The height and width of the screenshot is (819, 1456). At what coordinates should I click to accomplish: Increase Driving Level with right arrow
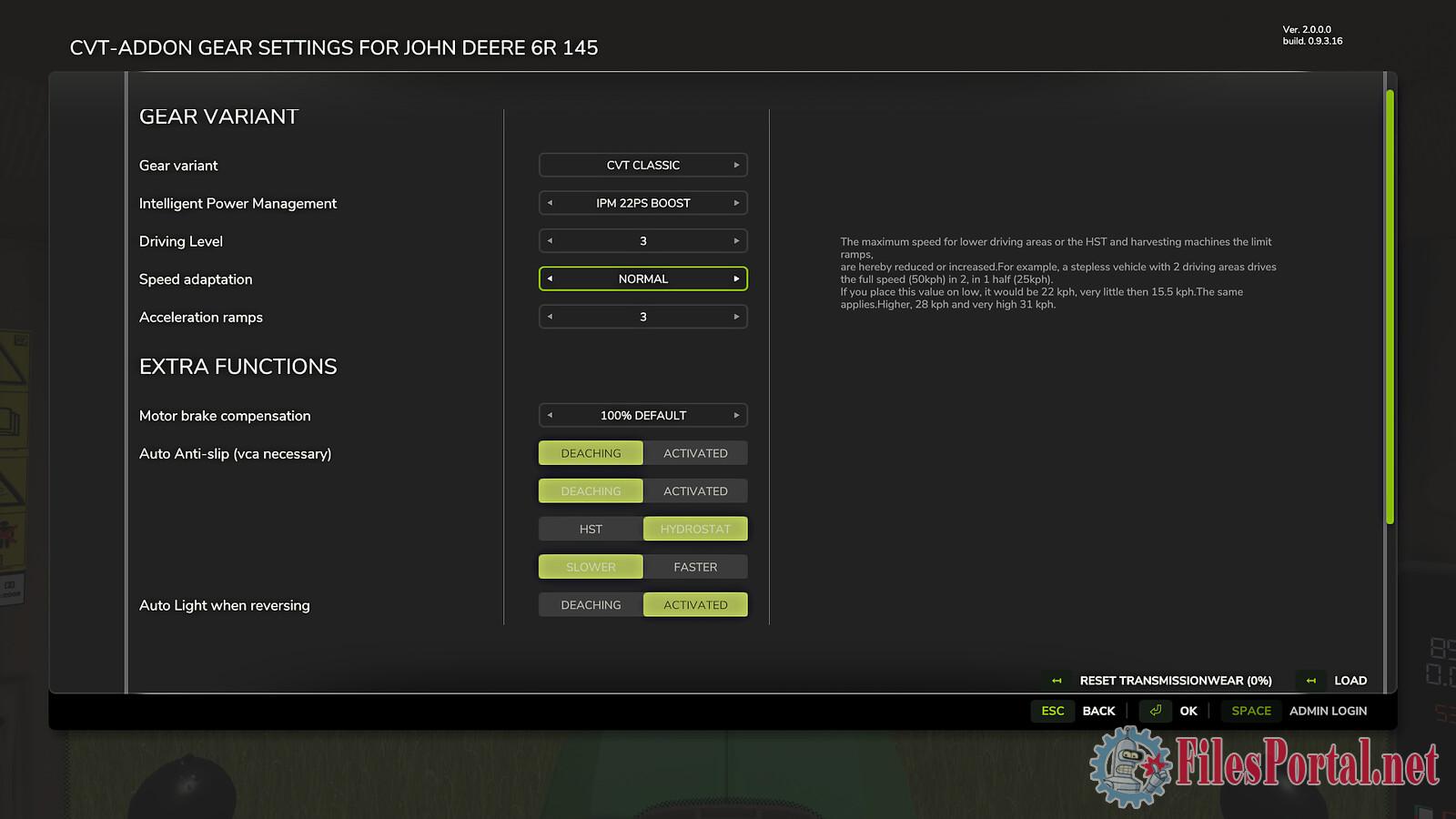coord(736,241)
